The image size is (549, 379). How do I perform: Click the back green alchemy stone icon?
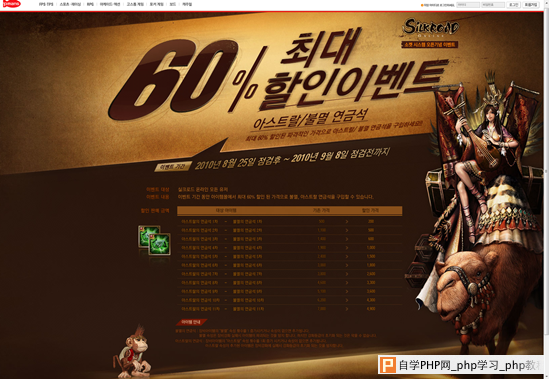[149, 236]
